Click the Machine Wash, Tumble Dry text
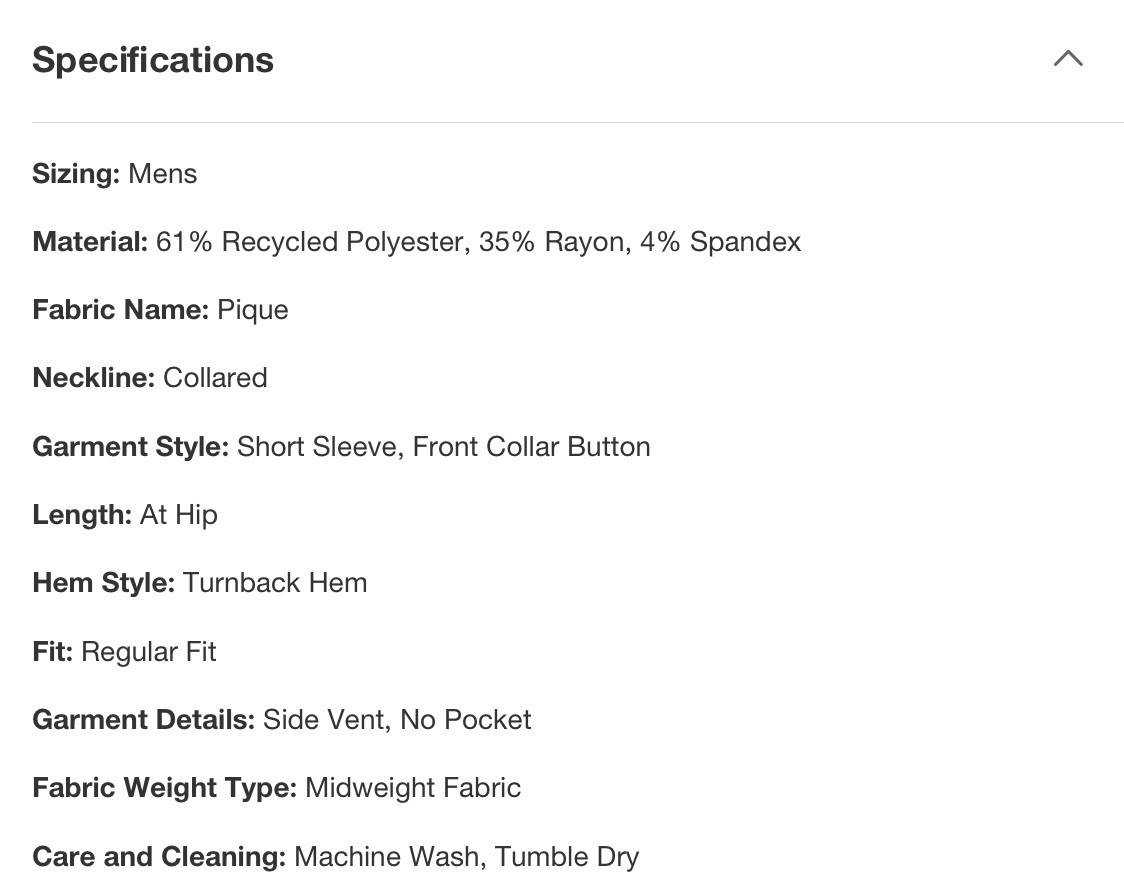The image size is (1124, 888). pyautogui.click(x=466, y=857)
